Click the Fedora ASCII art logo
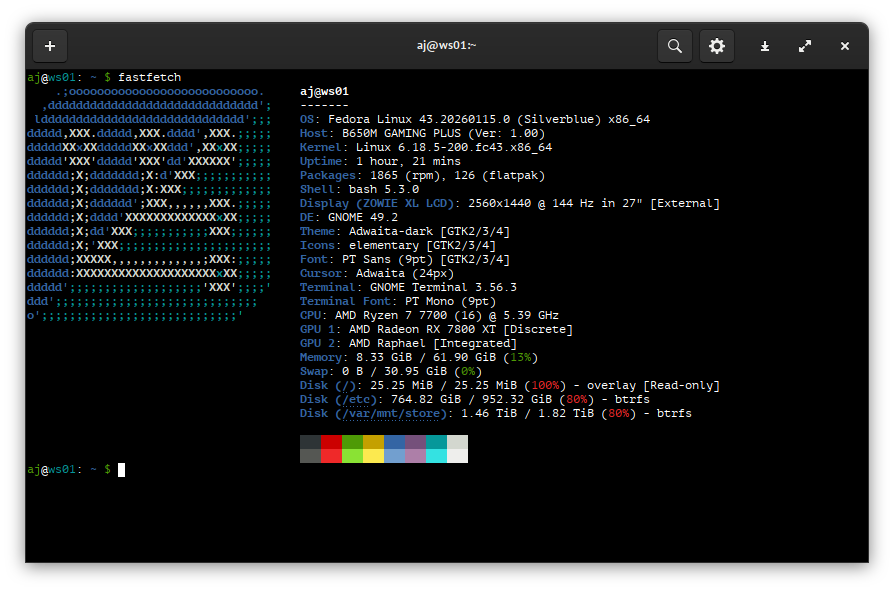Screen dimensions: 894x591 [x=149, y=203]
